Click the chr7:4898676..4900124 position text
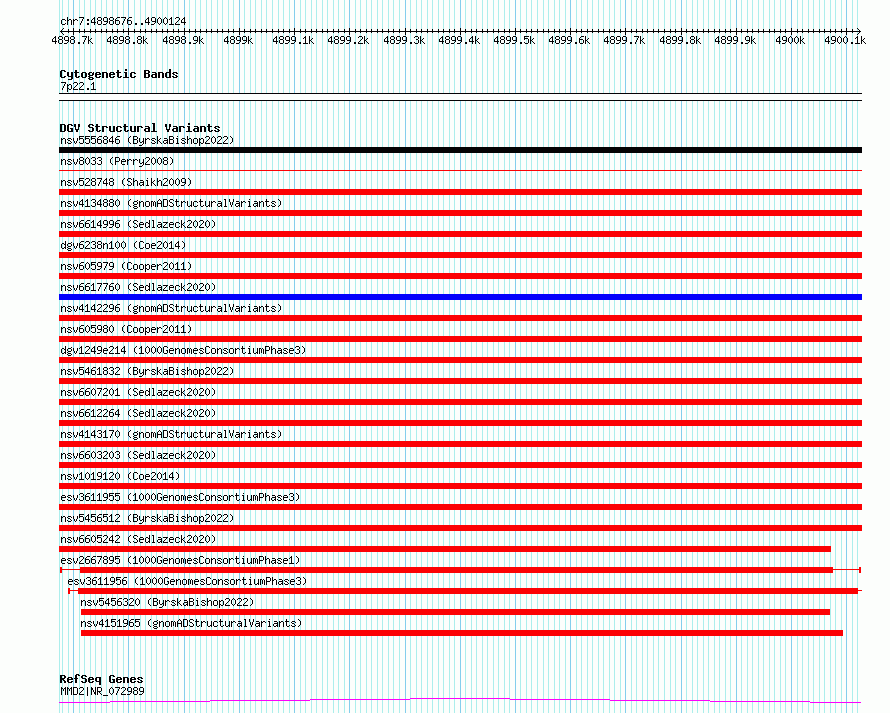The image size is (890, 713). (x=123, y=22)
